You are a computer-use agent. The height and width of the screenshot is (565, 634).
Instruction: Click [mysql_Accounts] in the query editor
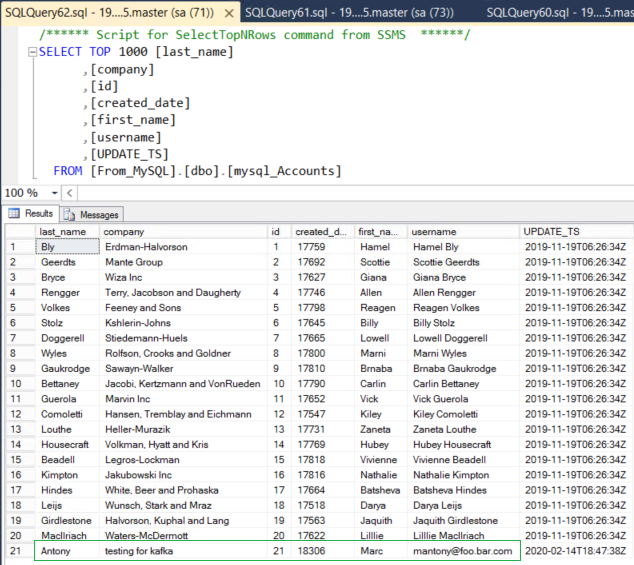[284, 171]
